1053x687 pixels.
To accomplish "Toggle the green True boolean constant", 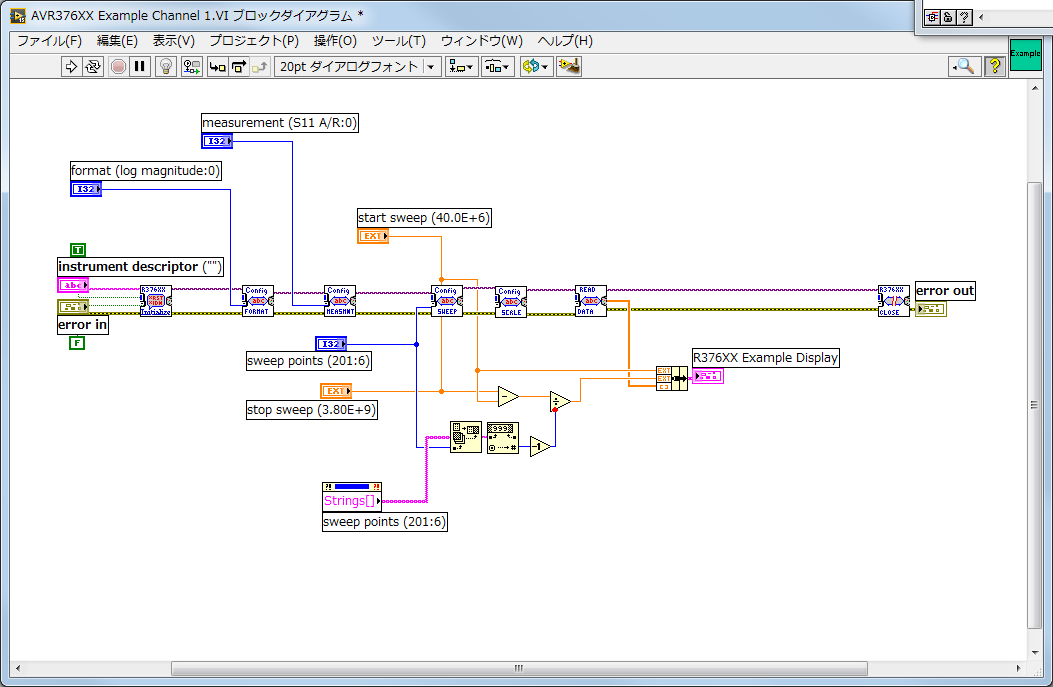I will tap(78, 250).
